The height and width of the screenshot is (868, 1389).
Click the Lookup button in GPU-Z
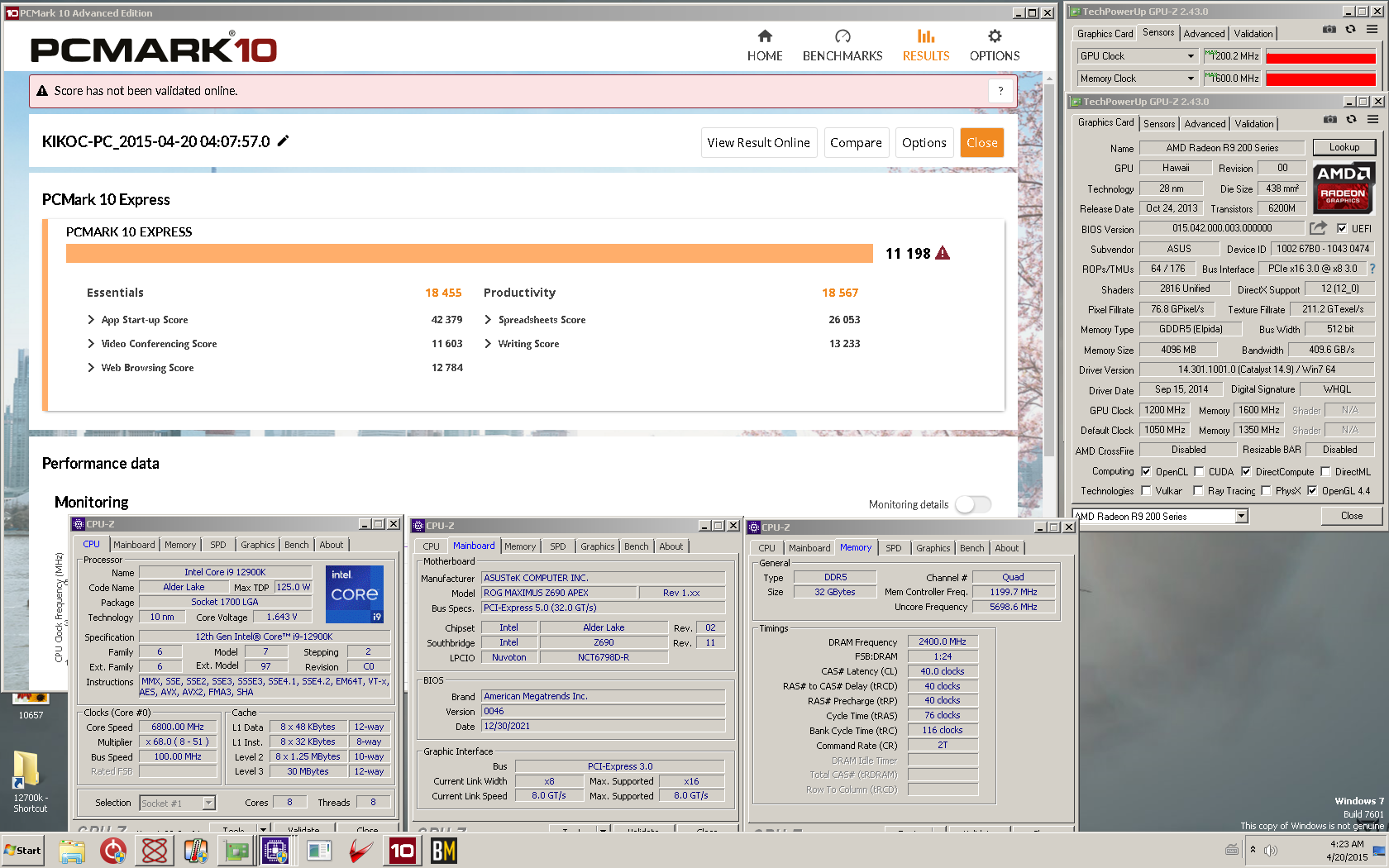tap(1344, 147)
